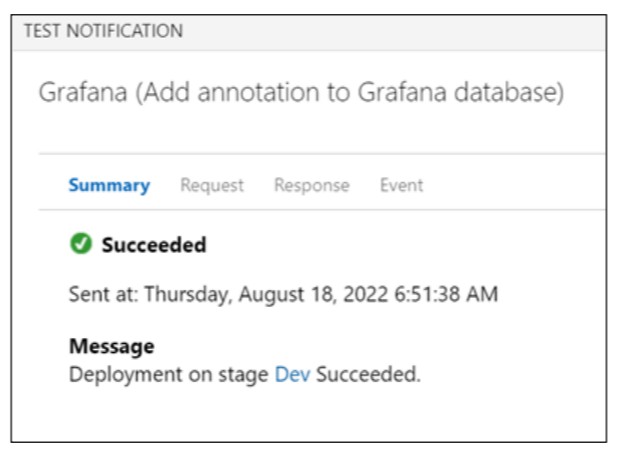Image resolution: width=623 pixels, height=456 pixels.
Task: Select the Event tab
Action: click(x=401, y=185)
